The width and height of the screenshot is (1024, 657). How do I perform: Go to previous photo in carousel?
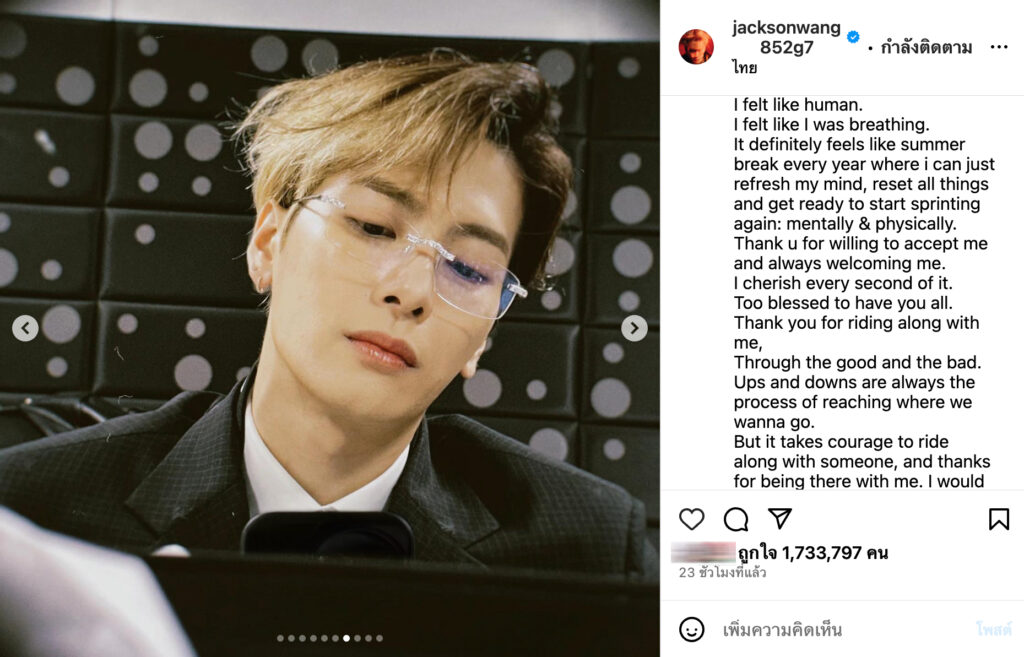[x=25, y=328]
